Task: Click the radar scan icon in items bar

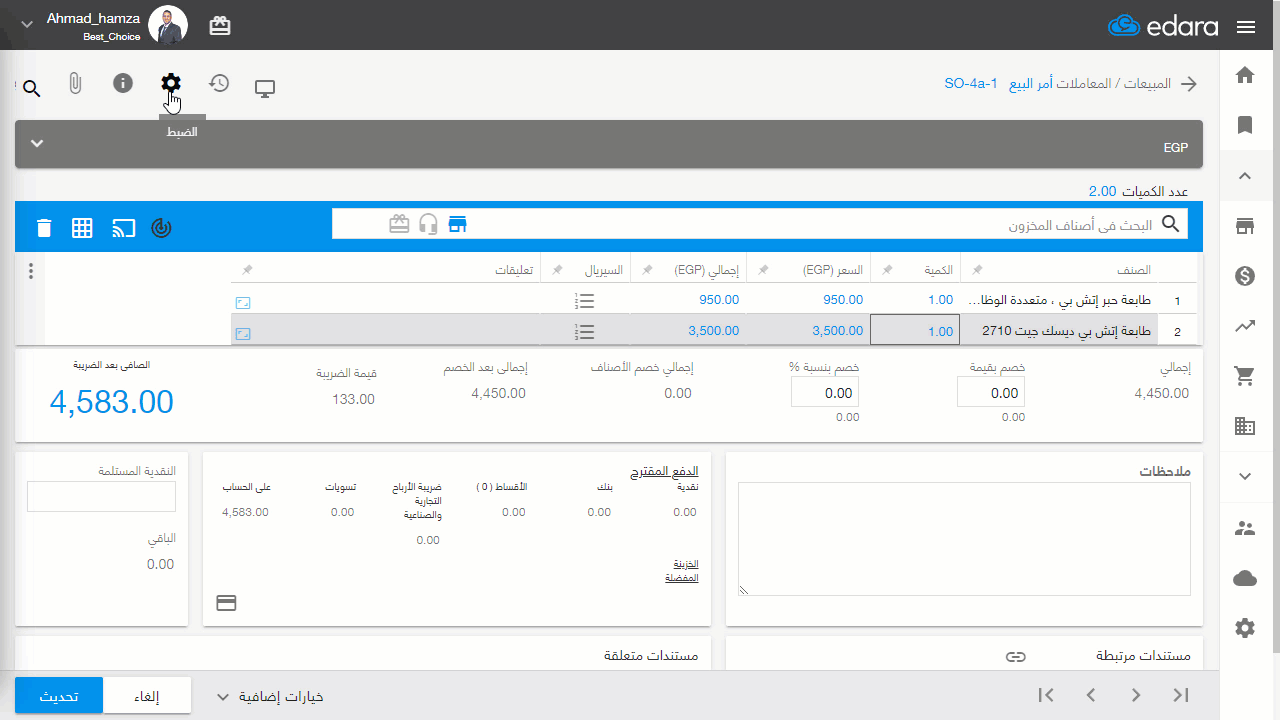Action: pos(161,228)
